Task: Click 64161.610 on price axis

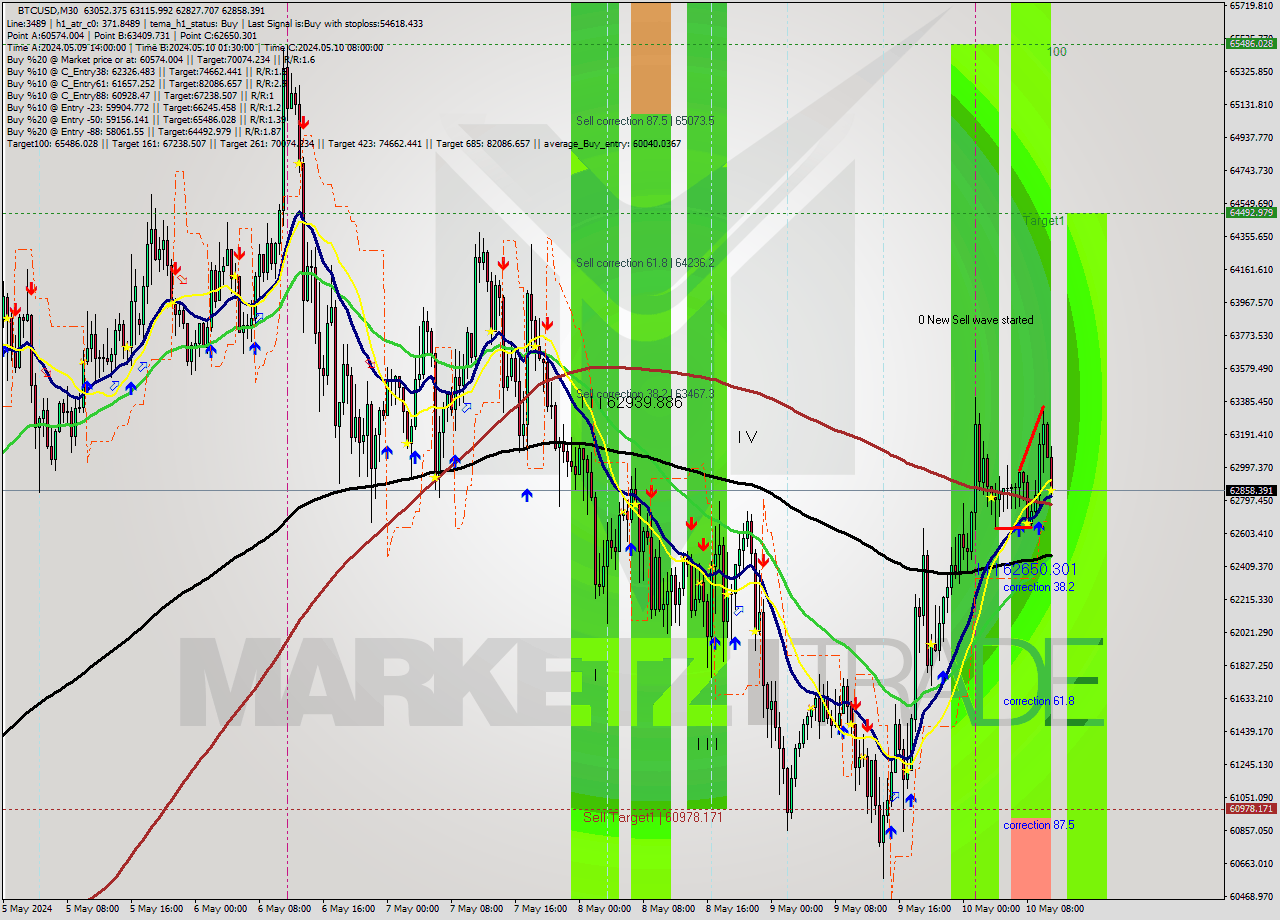Action: coord(1250,269)
